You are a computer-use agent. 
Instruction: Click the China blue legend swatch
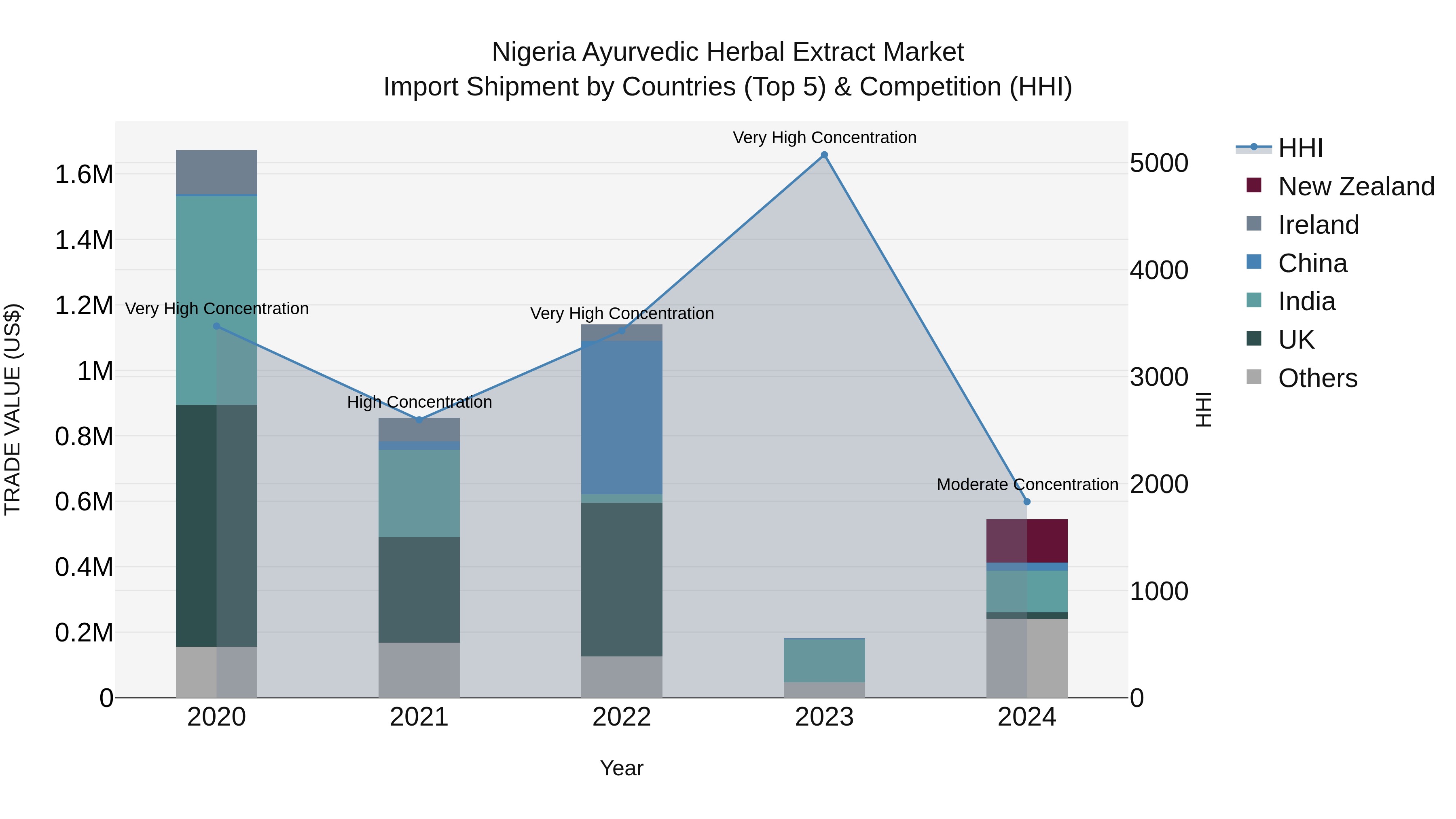pos(1254,262)
